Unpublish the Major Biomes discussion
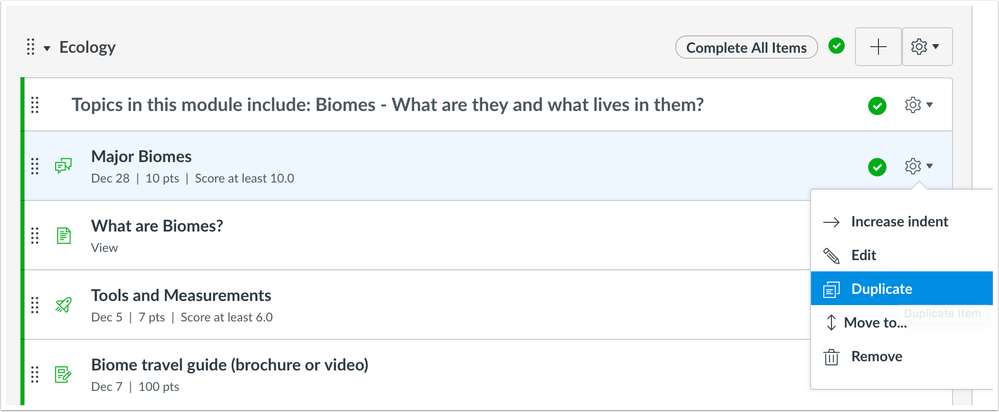 (877, 167)
